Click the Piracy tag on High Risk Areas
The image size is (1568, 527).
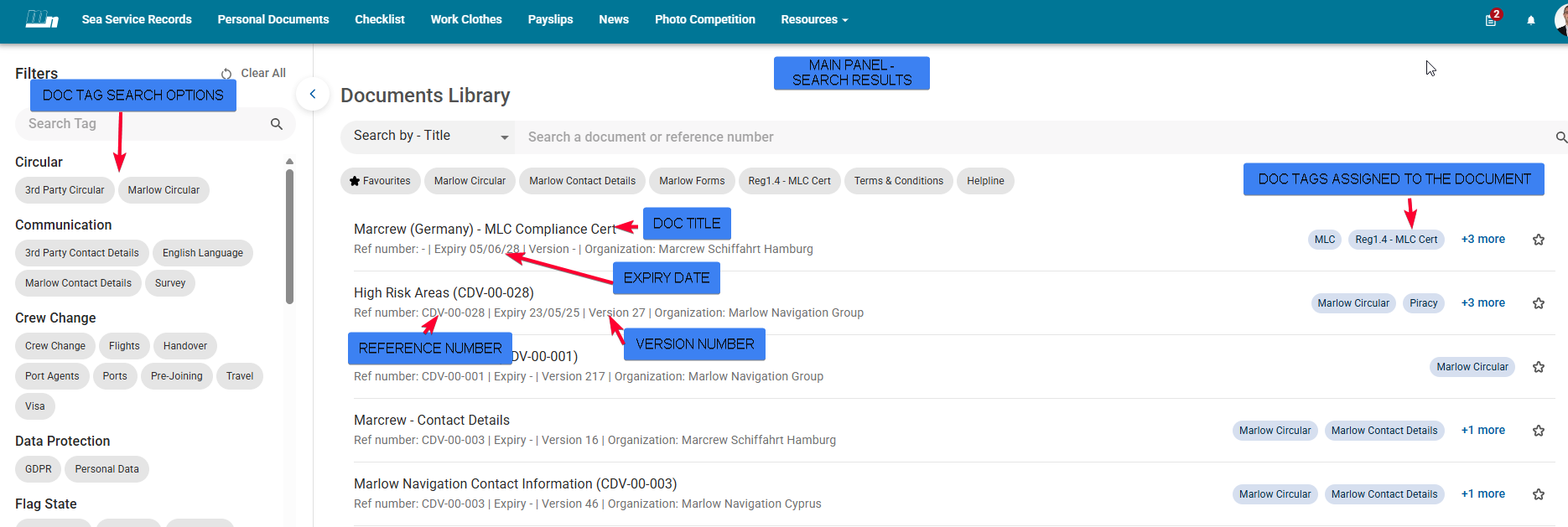[1424, 303]
